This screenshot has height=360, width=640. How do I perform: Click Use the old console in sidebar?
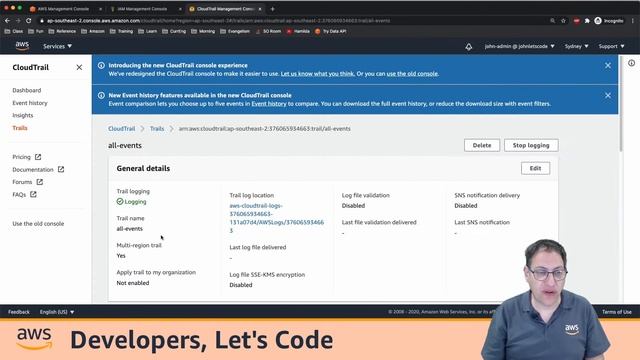click(38, 224)
